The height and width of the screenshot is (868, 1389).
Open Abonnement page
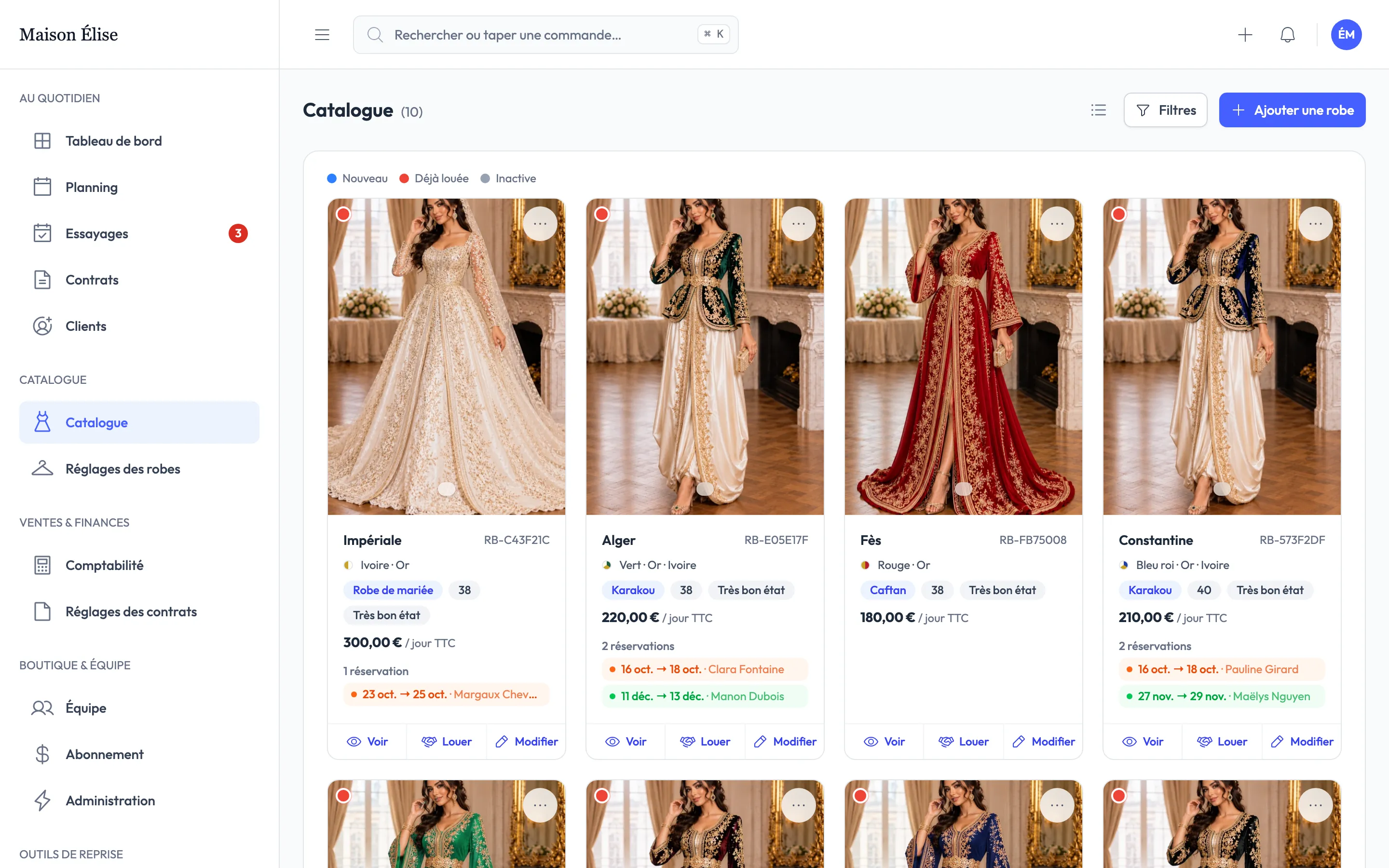(139, 754)
